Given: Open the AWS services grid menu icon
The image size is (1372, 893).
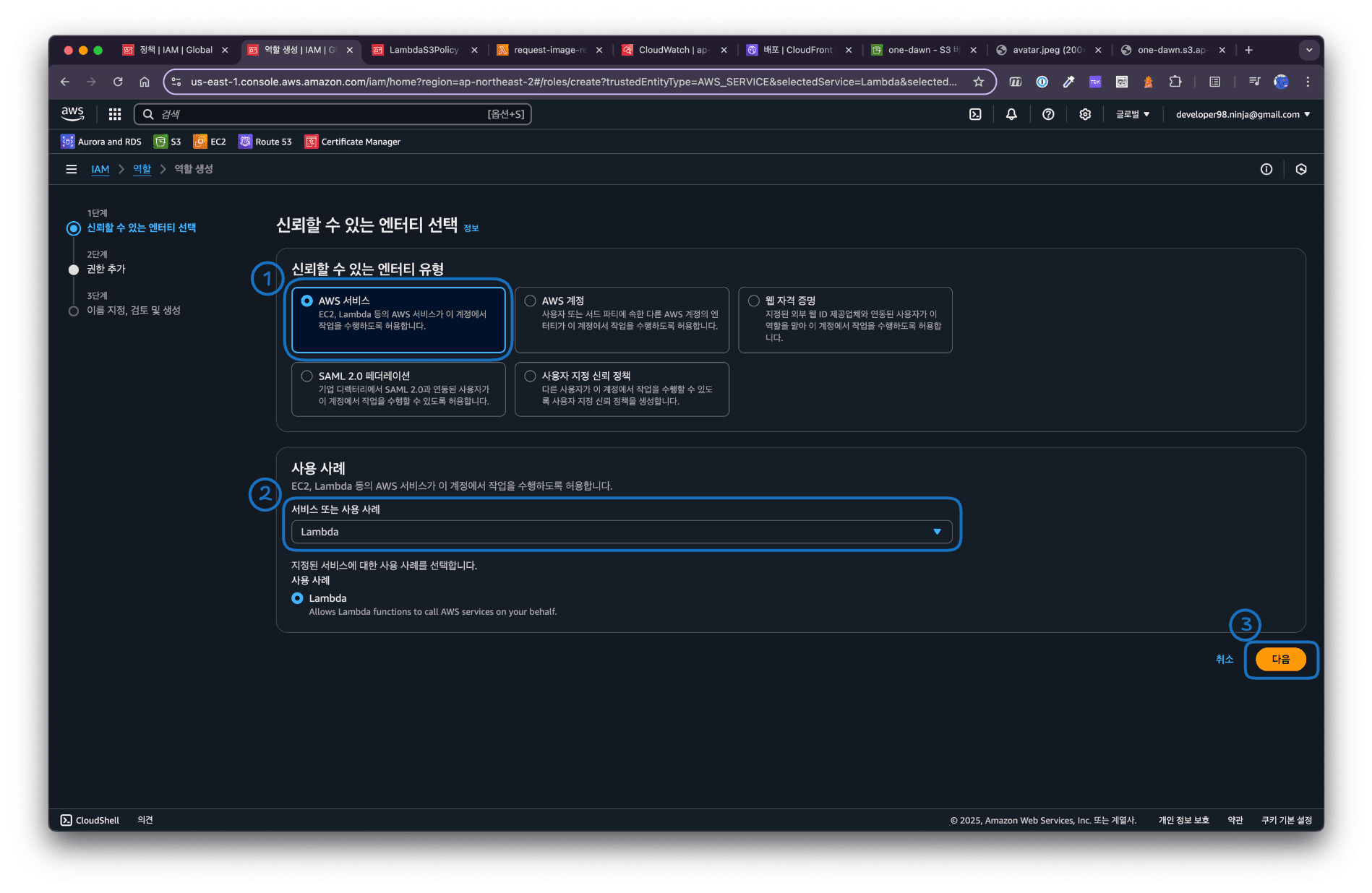Looking at the screenshot, I should pyautogui.click(x=114, y=114).
